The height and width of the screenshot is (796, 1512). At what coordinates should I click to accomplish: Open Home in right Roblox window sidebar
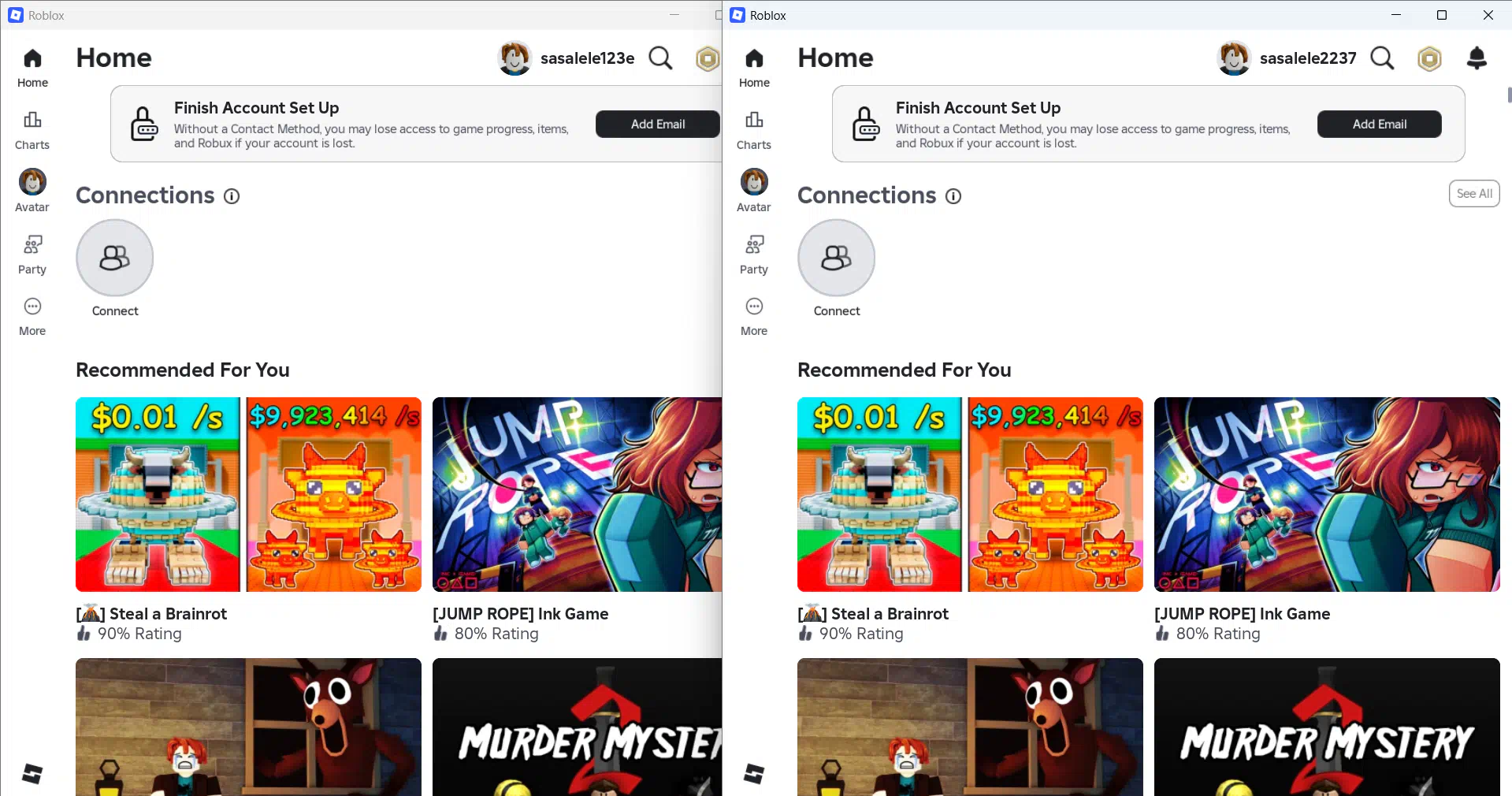coord(754,68)
